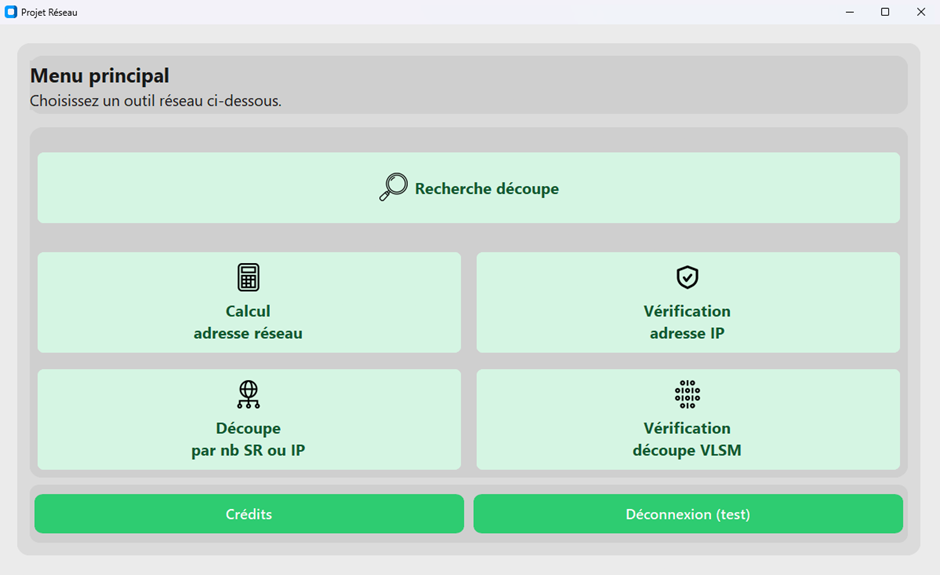The image size is (940, 575).
Task: Maximize the Projet Réseau window
Action: tap(885, 12)
